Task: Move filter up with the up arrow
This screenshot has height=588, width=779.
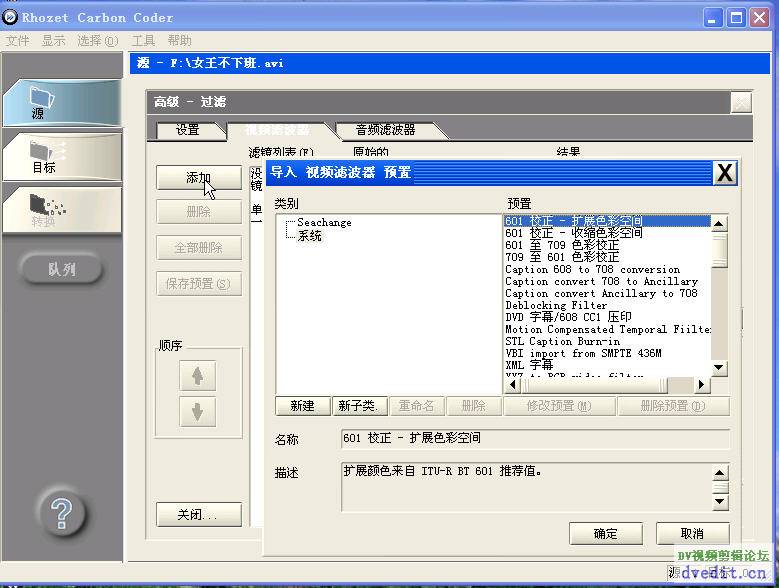Action: click(x=198, y=376)
